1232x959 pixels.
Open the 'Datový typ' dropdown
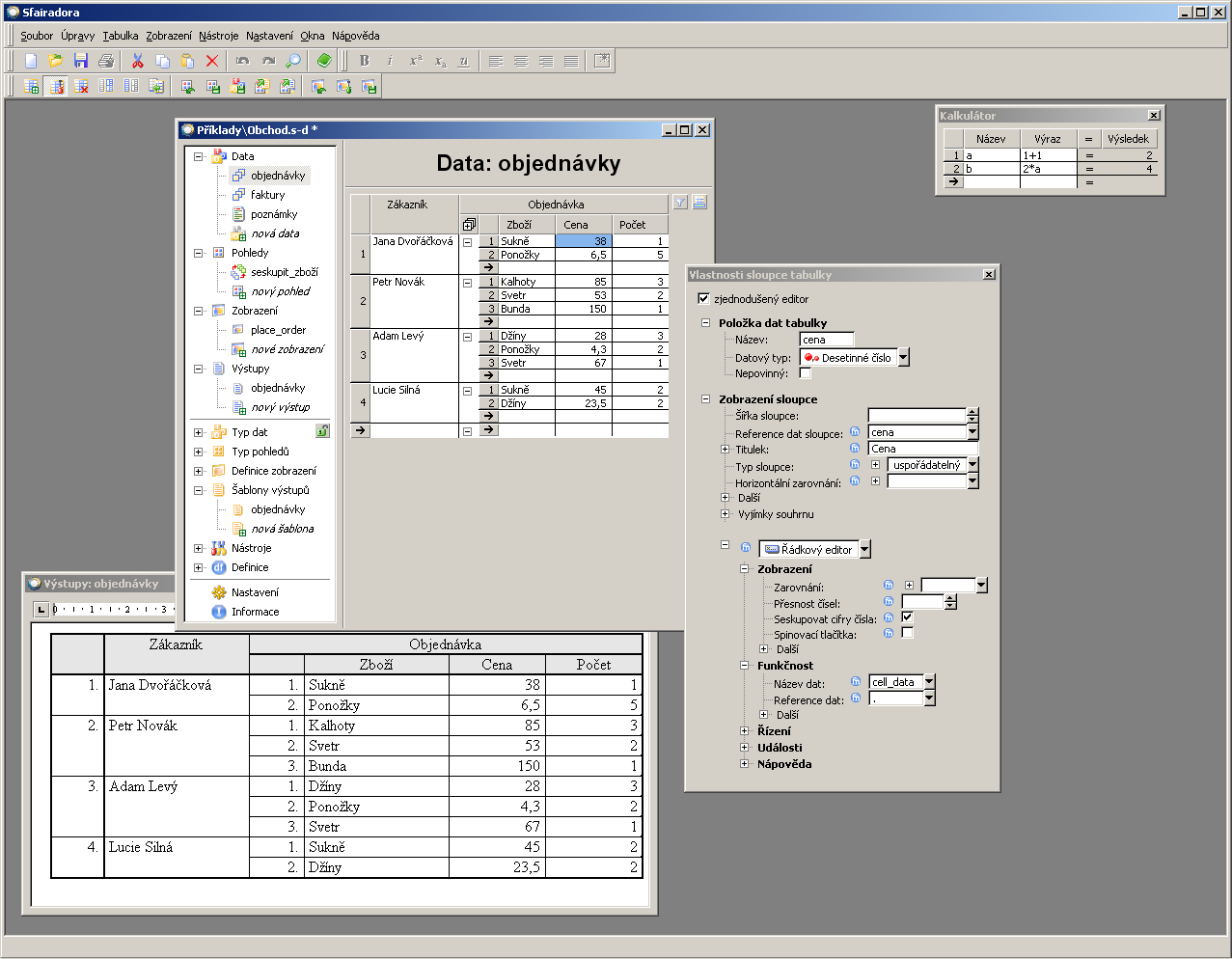[x=903, y=358]
